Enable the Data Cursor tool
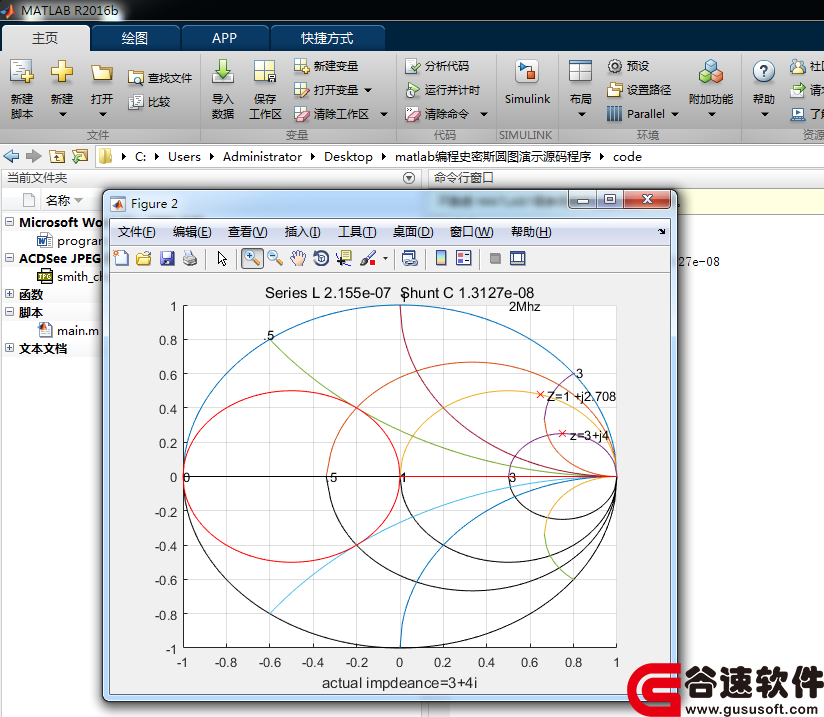The image size is (824, 717). point(344,258)
